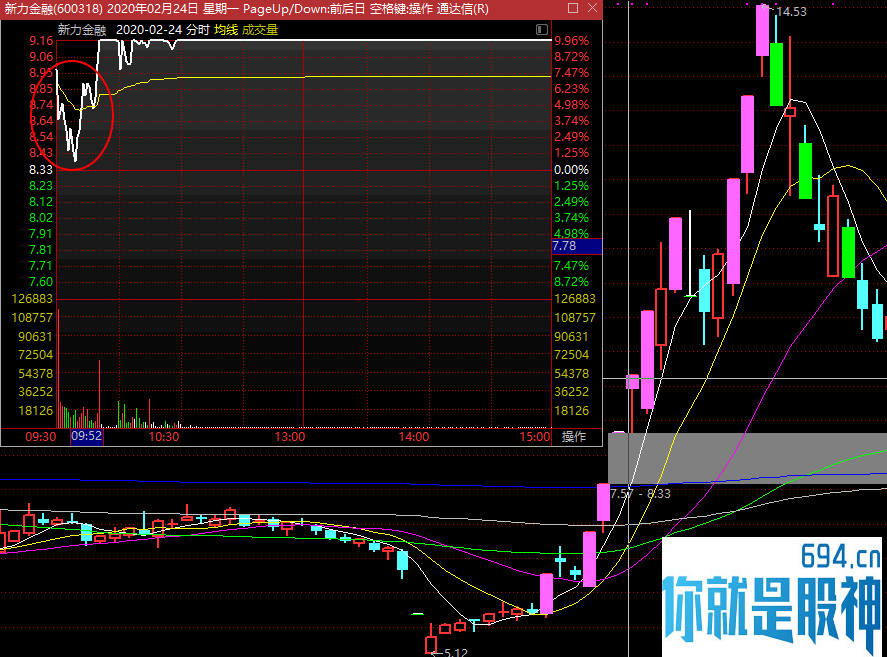The width and height of the screenshot is (887, 657).
Task: Click the 5.12 low price annotation
Action: click(x=456, y=652)
